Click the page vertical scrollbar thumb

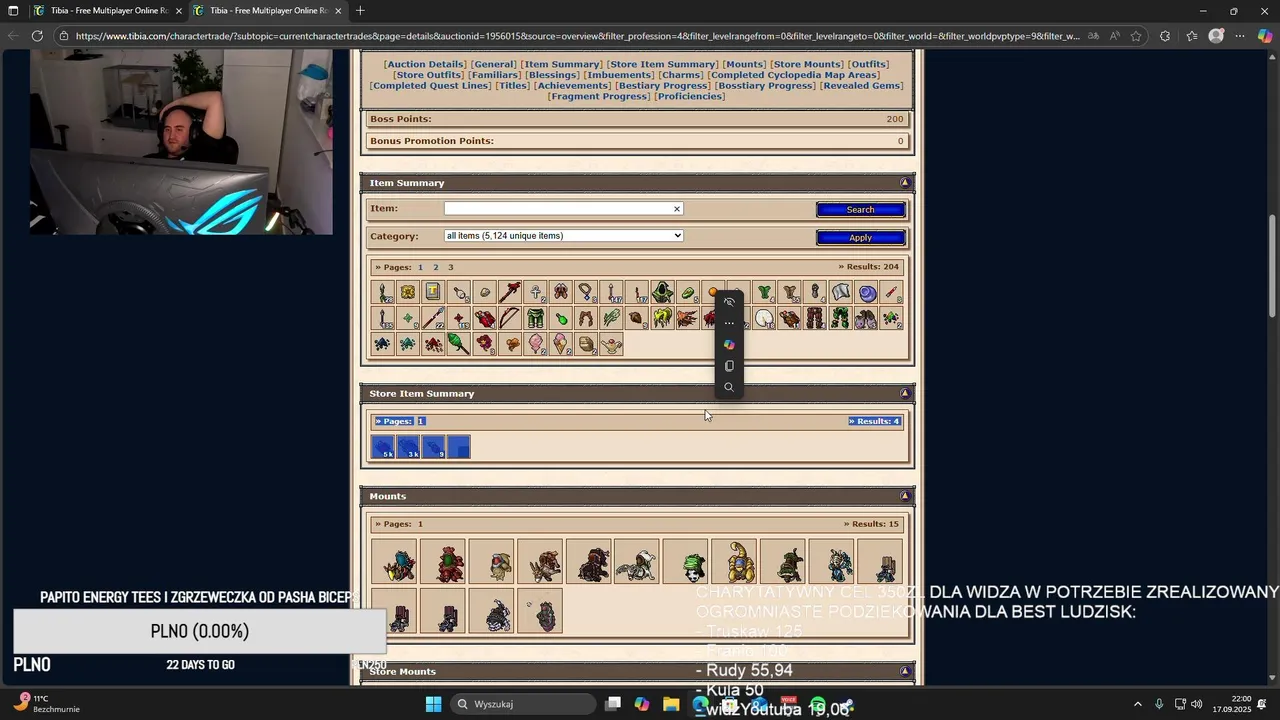coord(1273,266)
